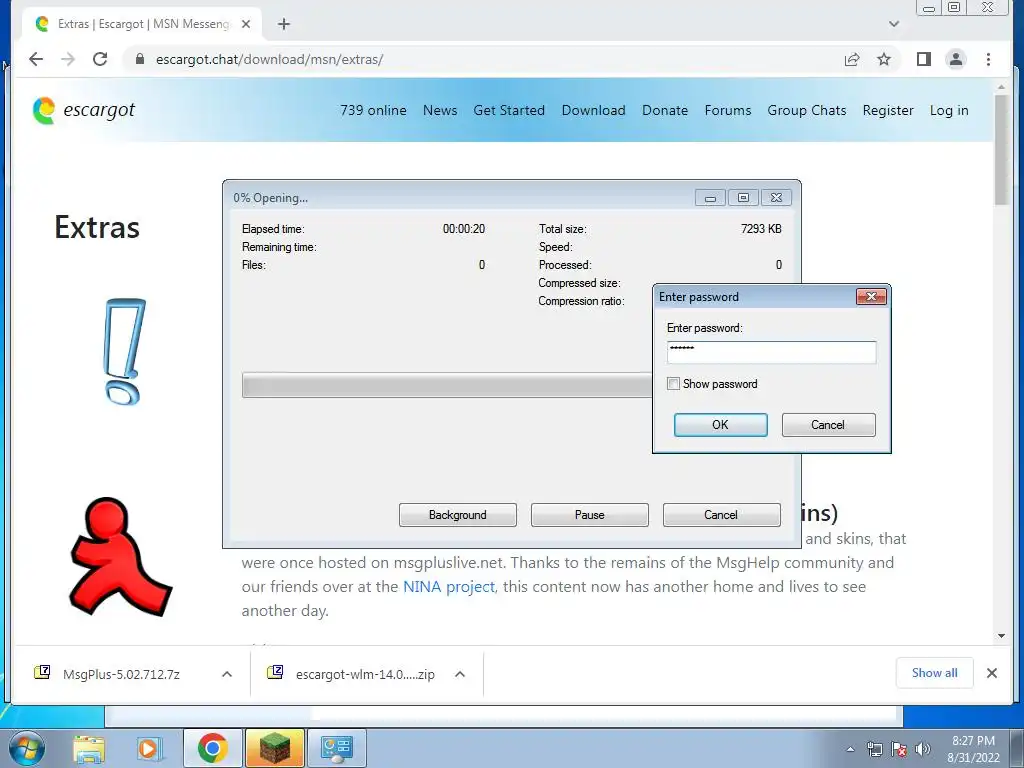1024x768 pixels.
Task: Open the MsgPlus-5.02.712.7z download
Action: pos(121,674)
